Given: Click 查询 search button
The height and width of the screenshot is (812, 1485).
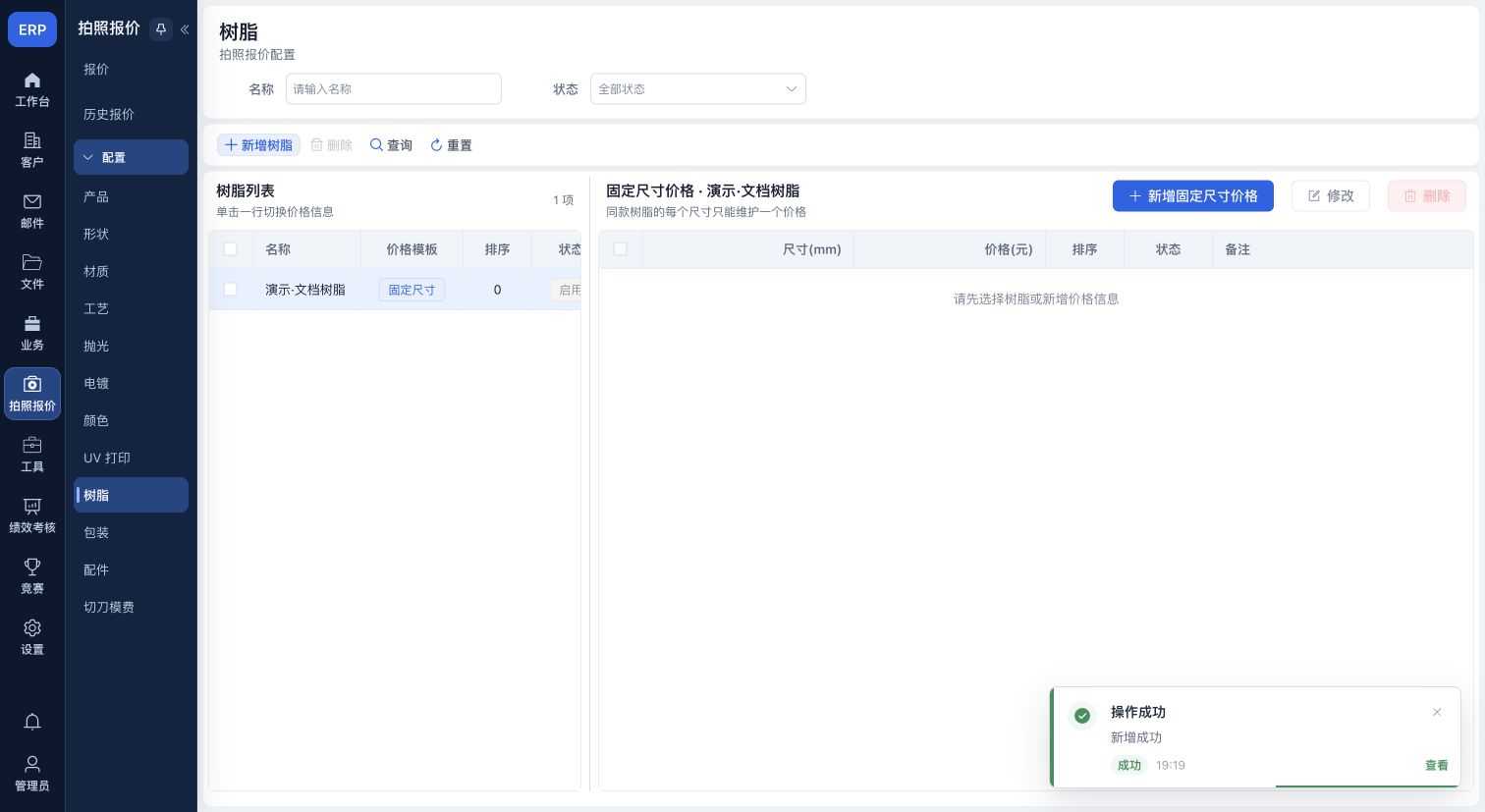Looking at the screenshot, I should [x=391, y=145].
